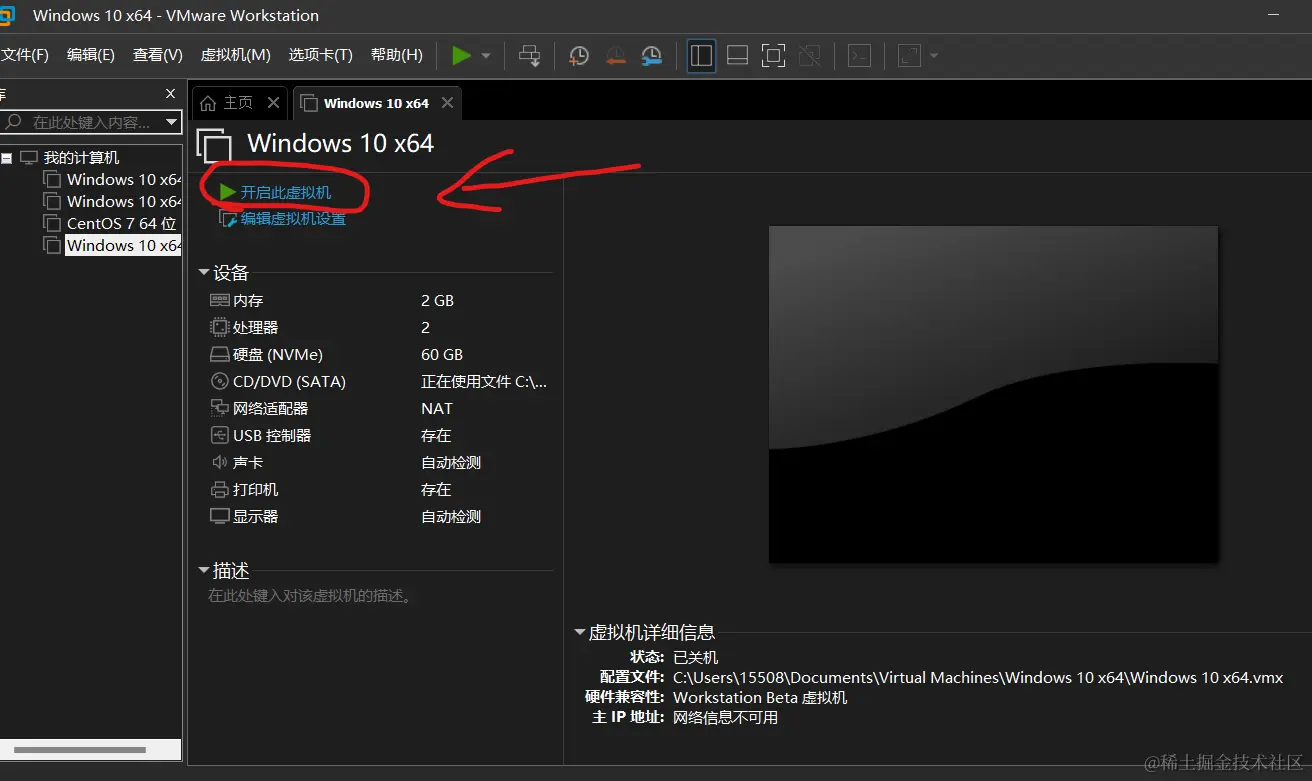The image size is (1312, 781).
Task: Click Workstation Beta 虚拟机 compatibility text
Action: pos(760,697)
